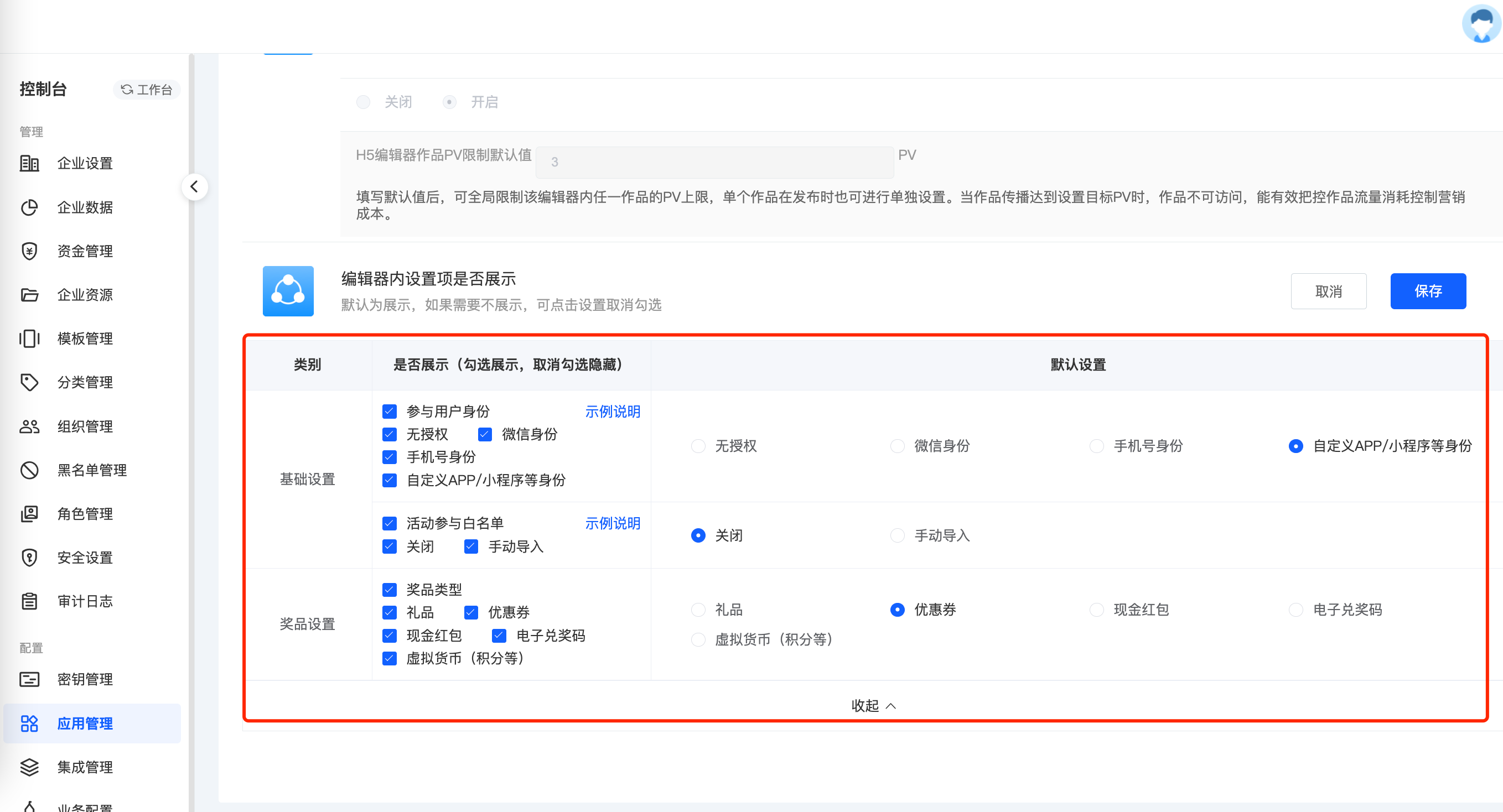Click the 黑名单管理 ban icon
The image size is (1503, 812).
click(29, 470)
